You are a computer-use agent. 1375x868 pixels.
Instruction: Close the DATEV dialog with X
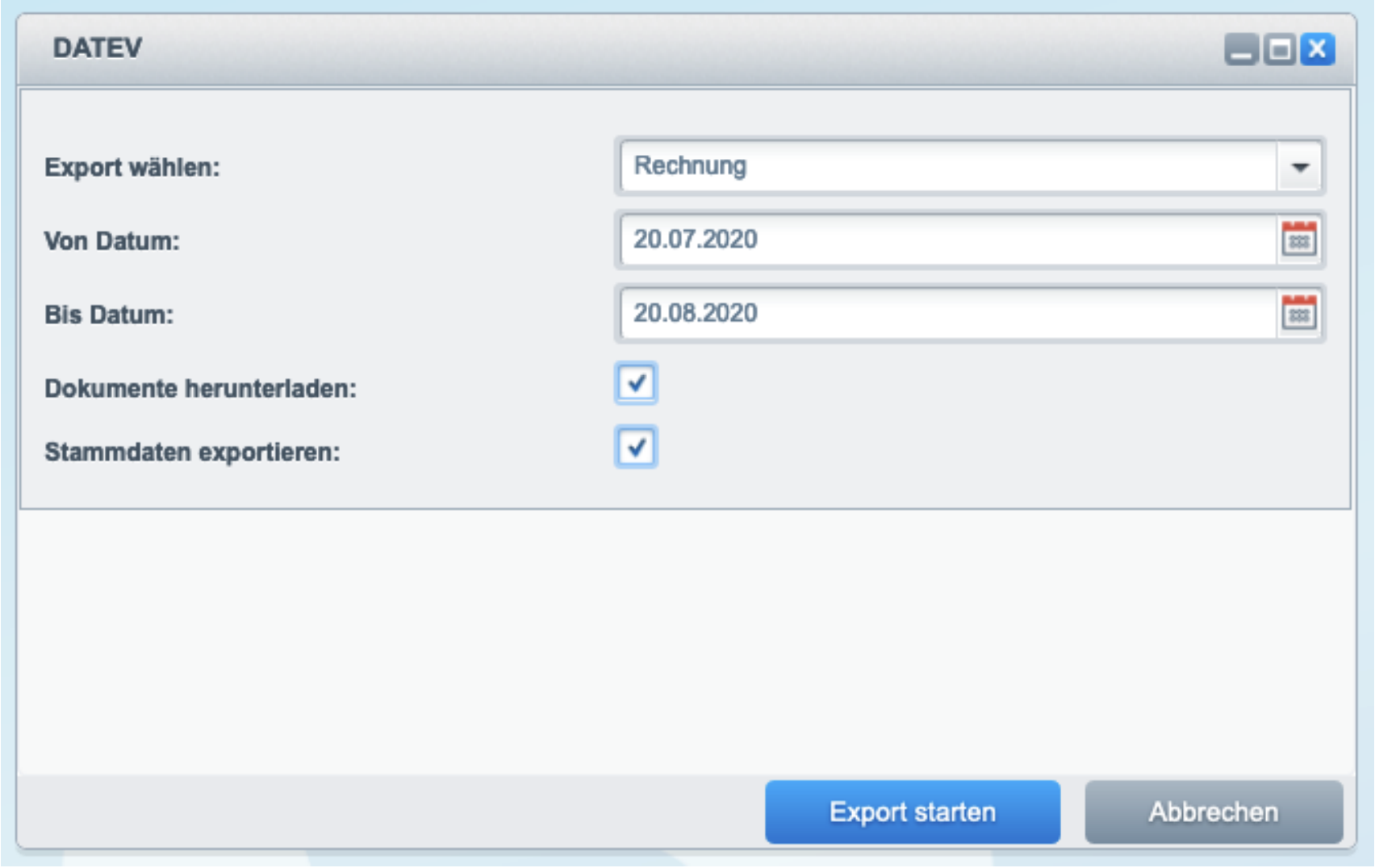pyautogui.click(x=1318, y=49)
